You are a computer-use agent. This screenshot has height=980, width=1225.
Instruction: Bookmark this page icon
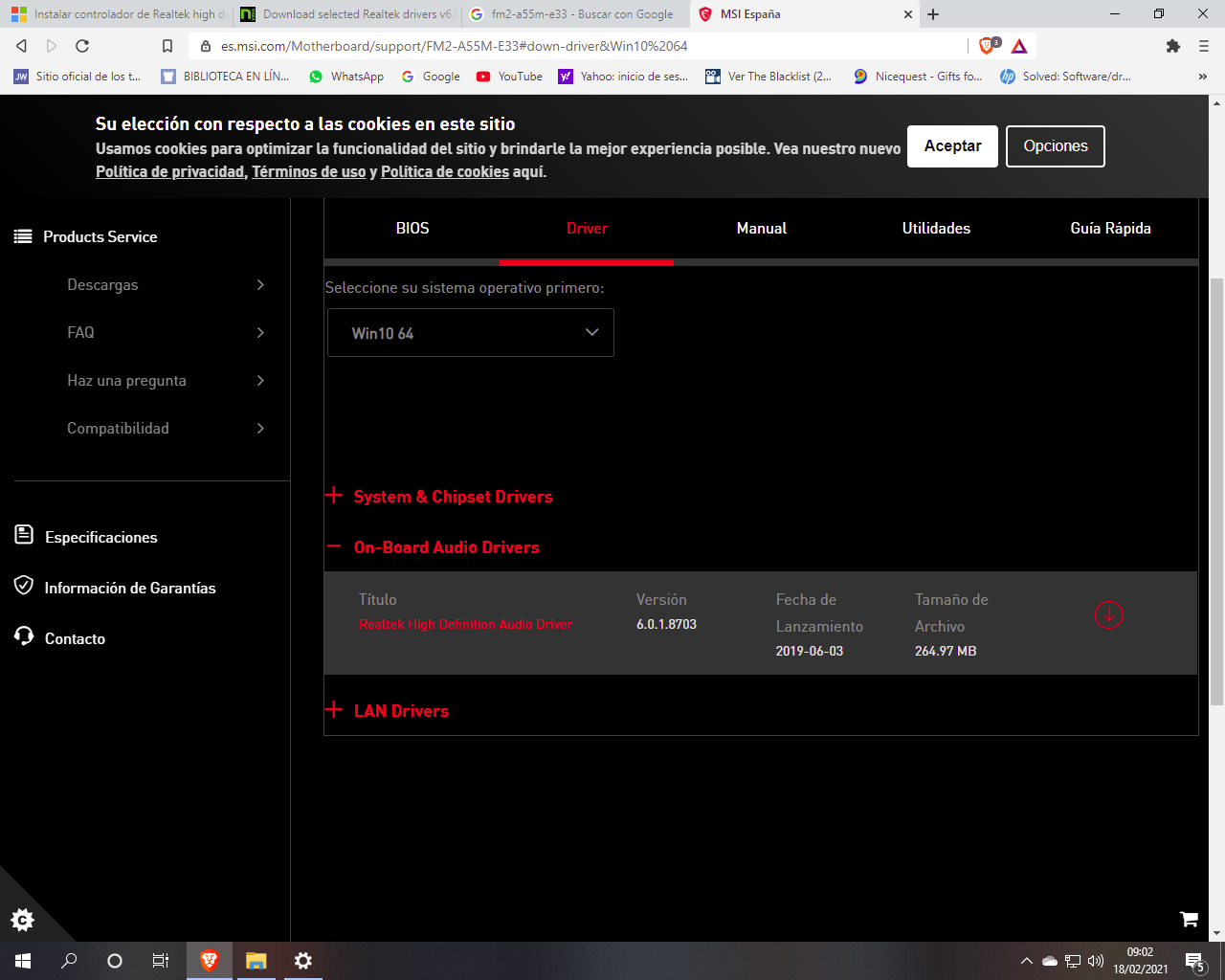167,46
